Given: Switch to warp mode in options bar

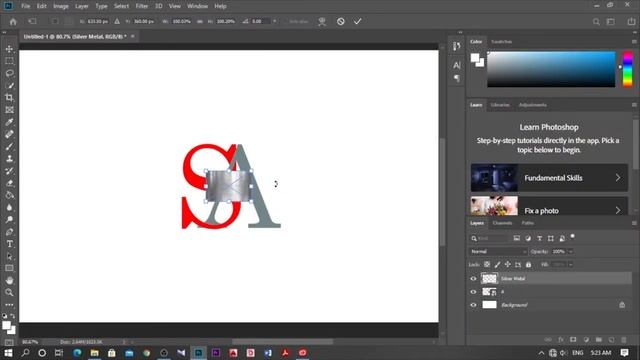Looking at the screenshot, I should (322, 21).
